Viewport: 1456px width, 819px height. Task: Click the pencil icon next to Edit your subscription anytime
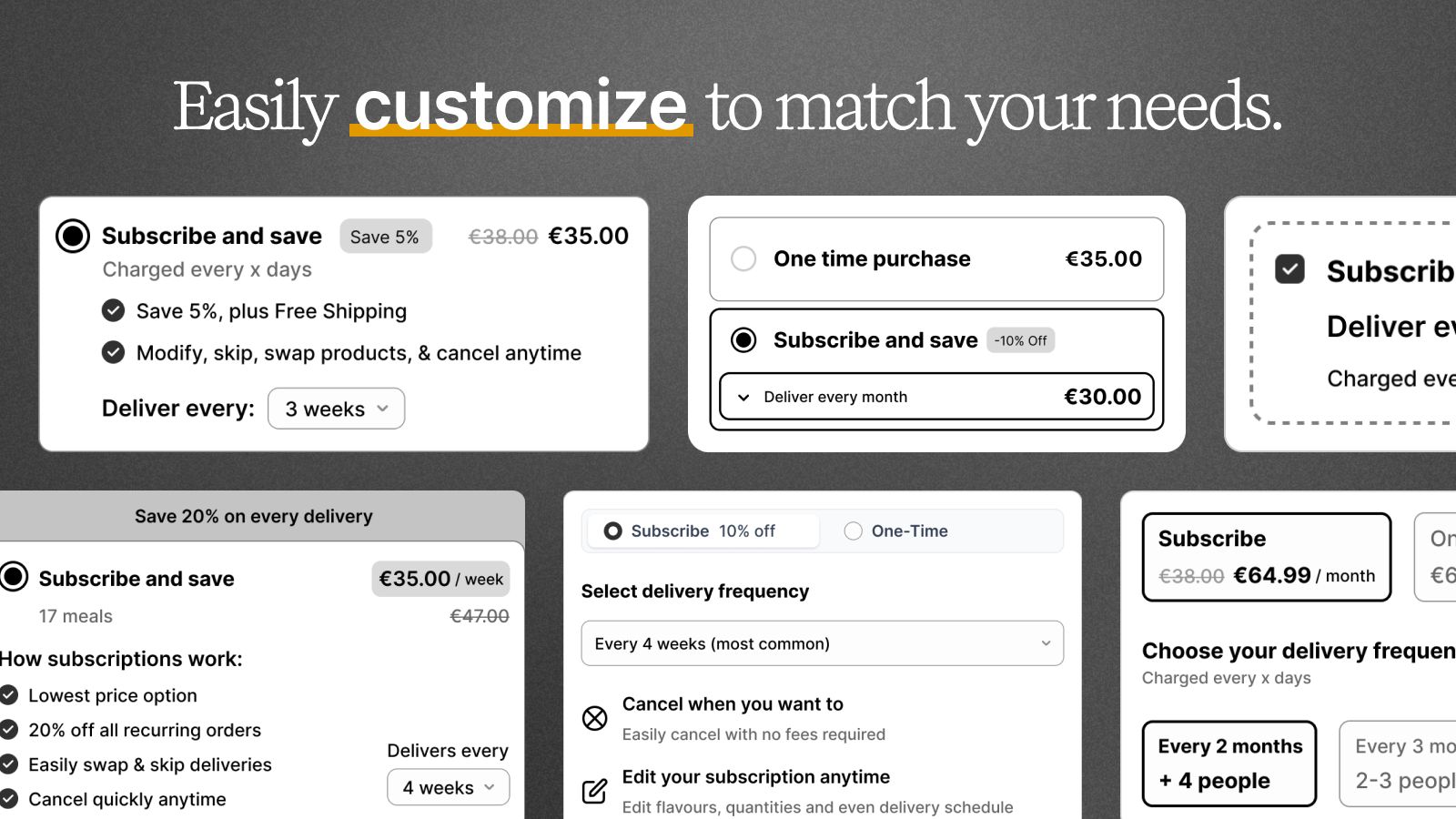click(x=594, y=791)
